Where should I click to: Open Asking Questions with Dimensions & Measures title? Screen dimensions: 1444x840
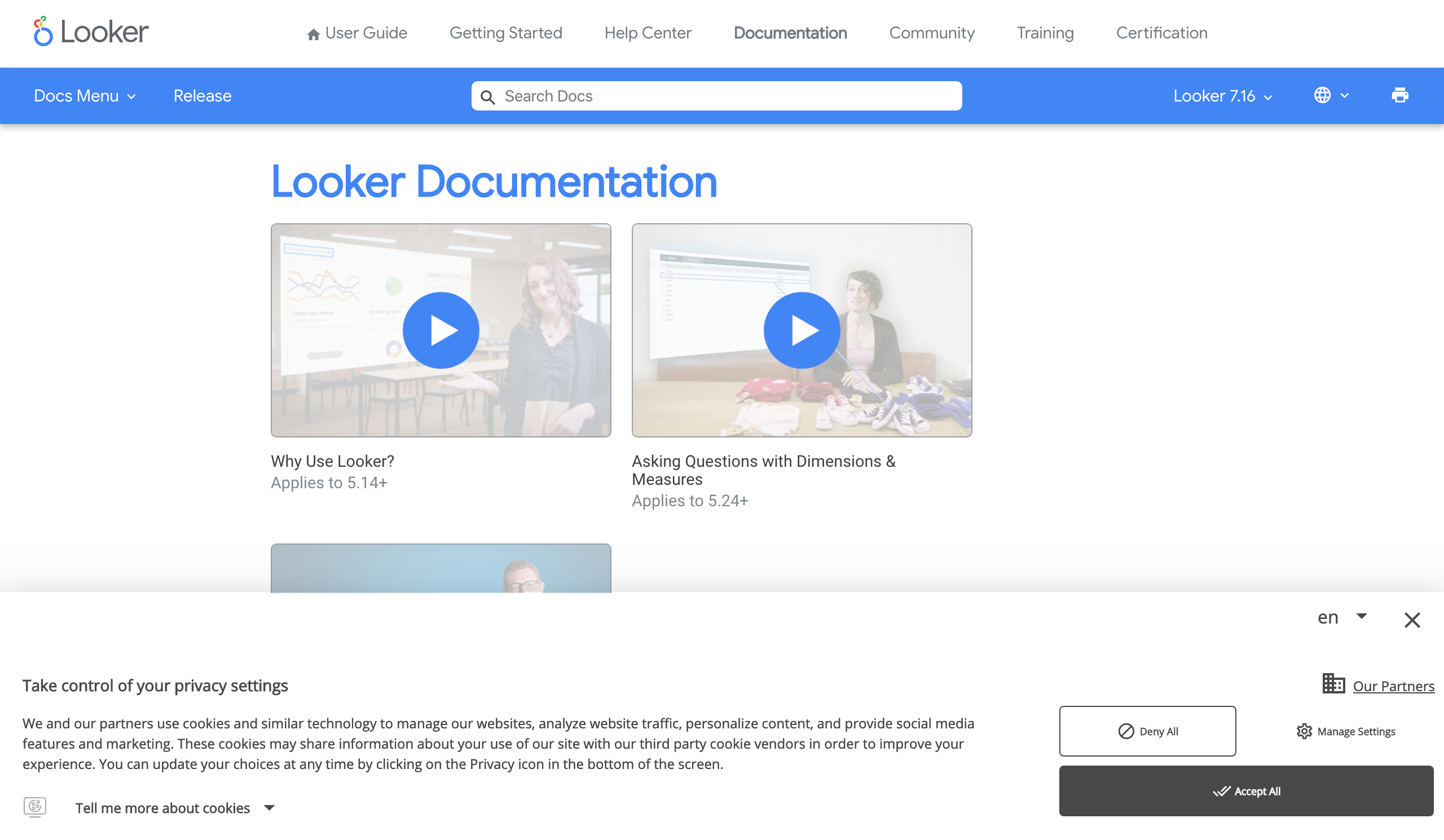point(763,470)
